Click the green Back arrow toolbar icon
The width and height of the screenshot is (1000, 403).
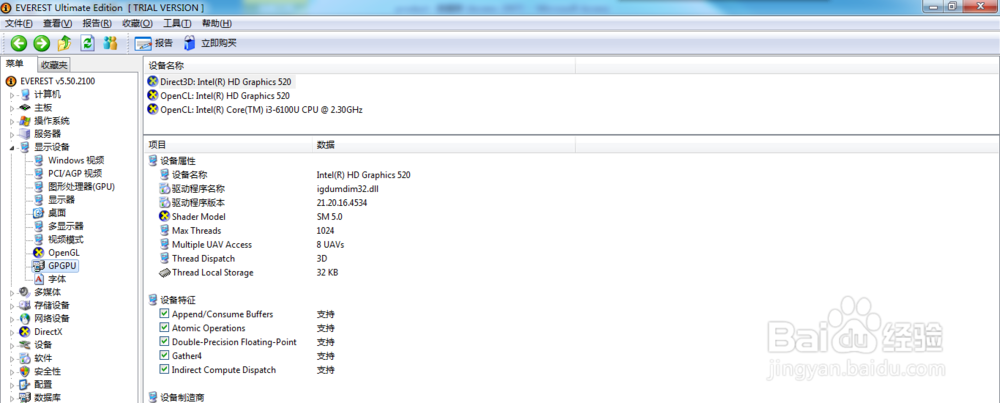tap(18, 43)
